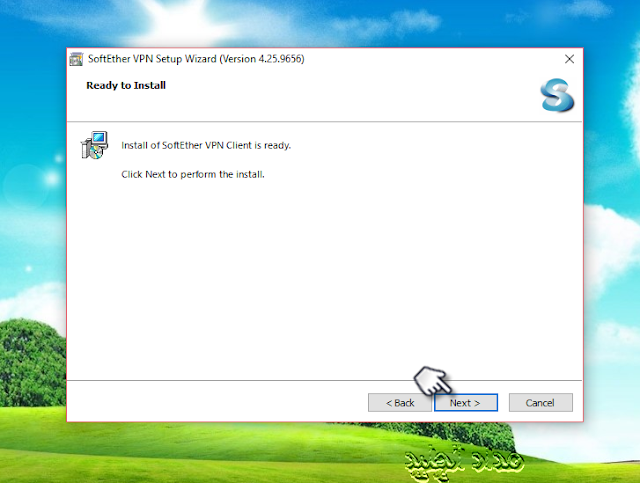Click 'Install of SoftEther VPN Client is ready.' text
Image resolution: width=640 pixels, height=483 pixels.
206,145
